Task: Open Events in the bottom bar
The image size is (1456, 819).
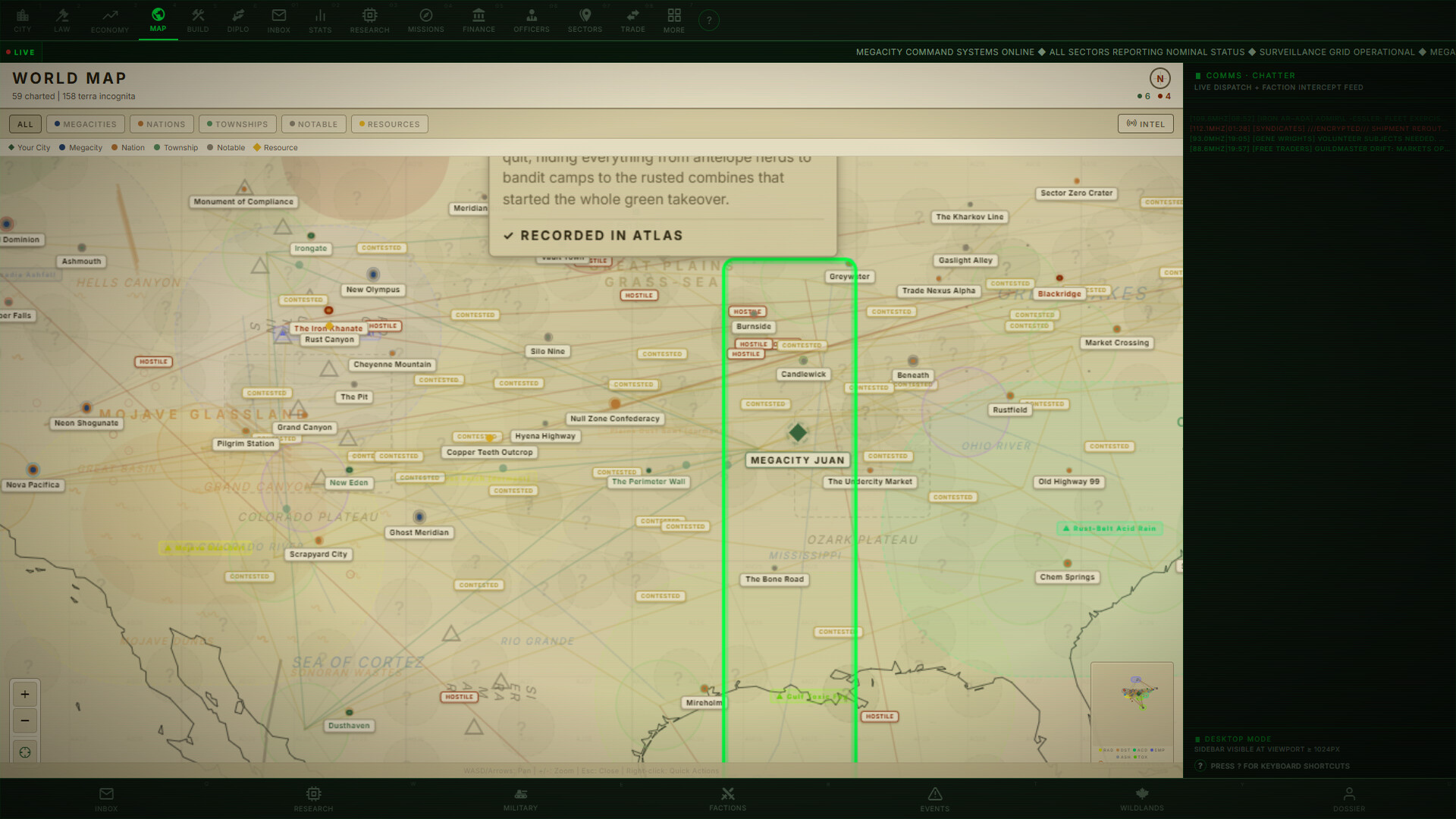Action: [x=935, y=799]
